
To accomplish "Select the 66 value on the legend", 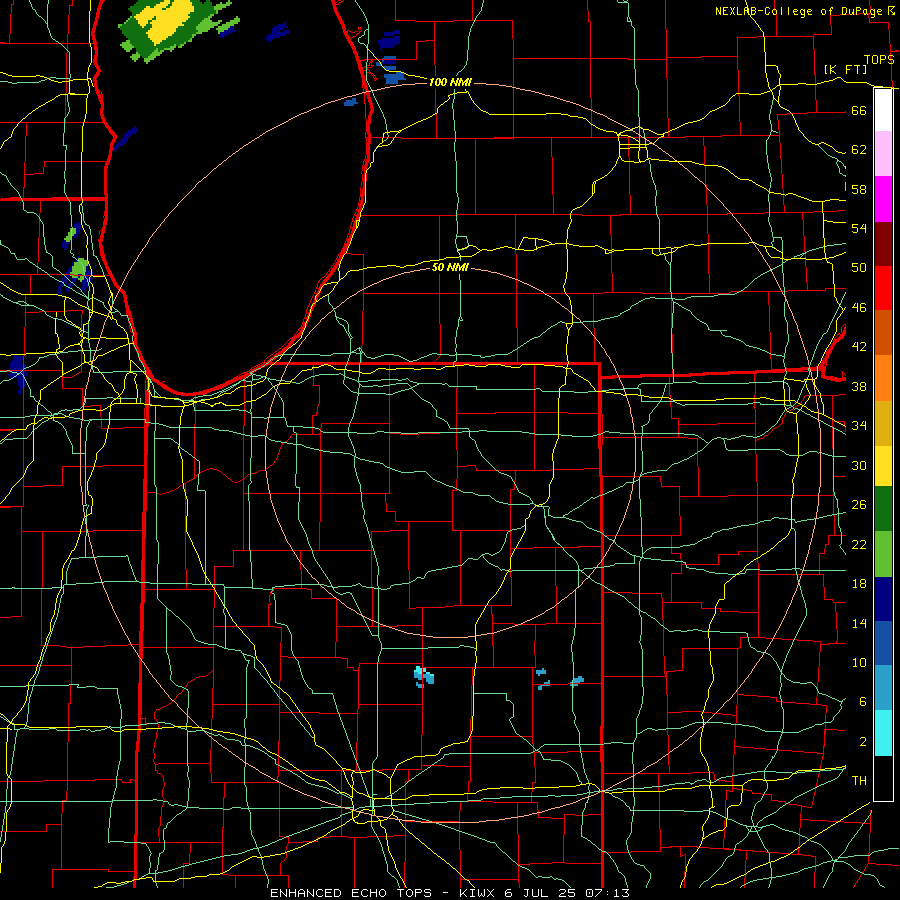I will click(859, 110).
